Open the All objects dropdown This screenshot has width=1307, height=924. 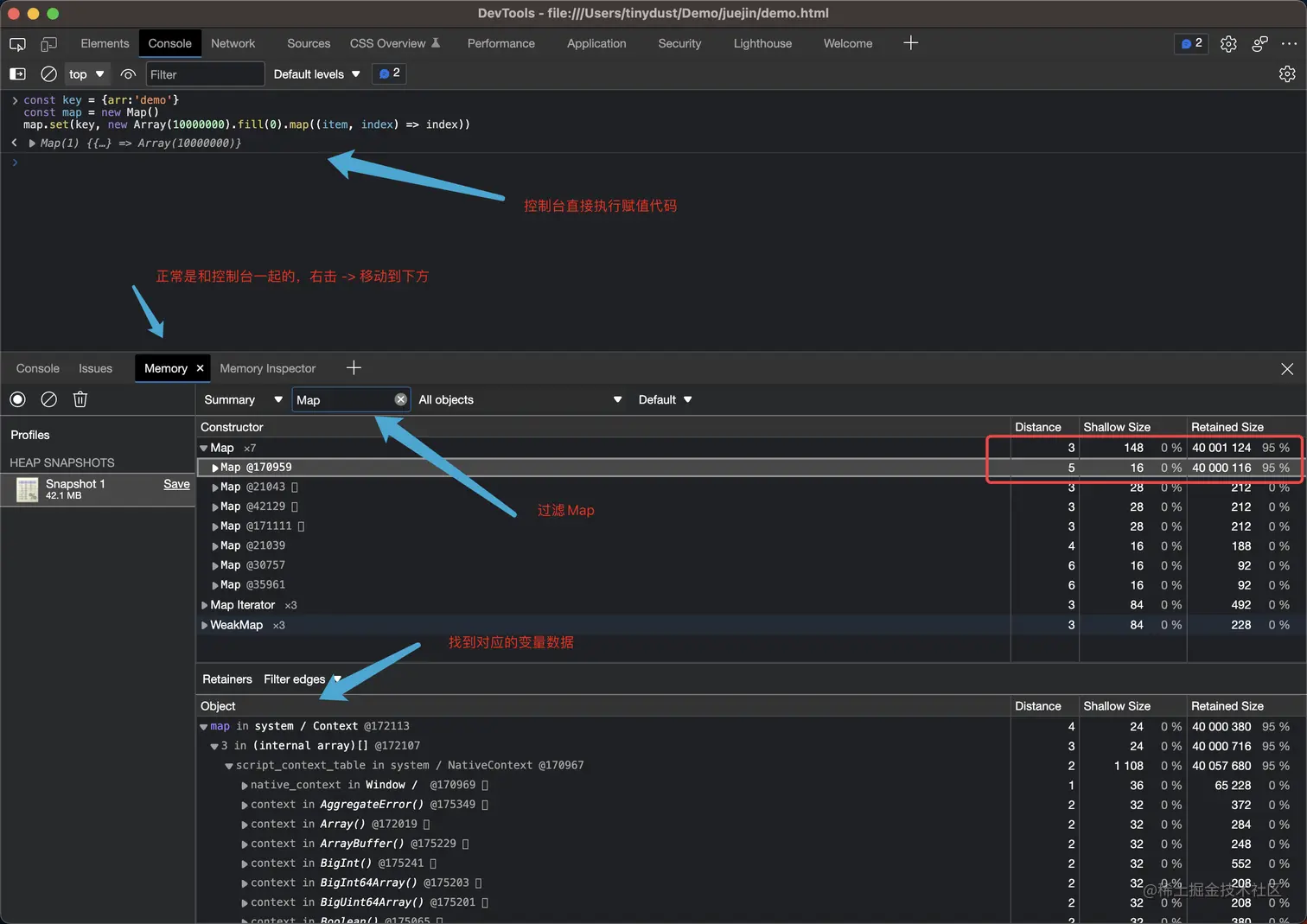(x=520, y=399)
